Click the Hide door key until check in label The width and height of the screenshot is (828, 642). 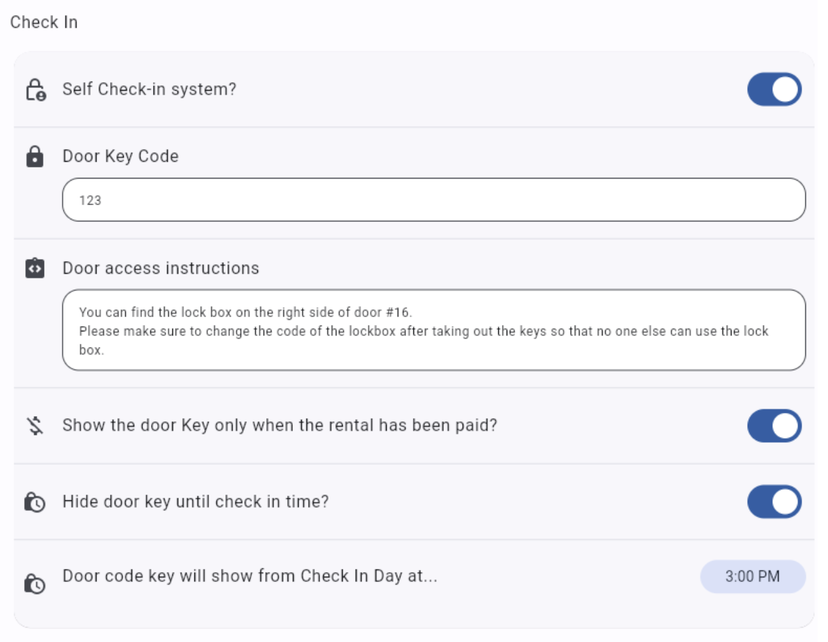pyautogui.click(x=195, y=502)
